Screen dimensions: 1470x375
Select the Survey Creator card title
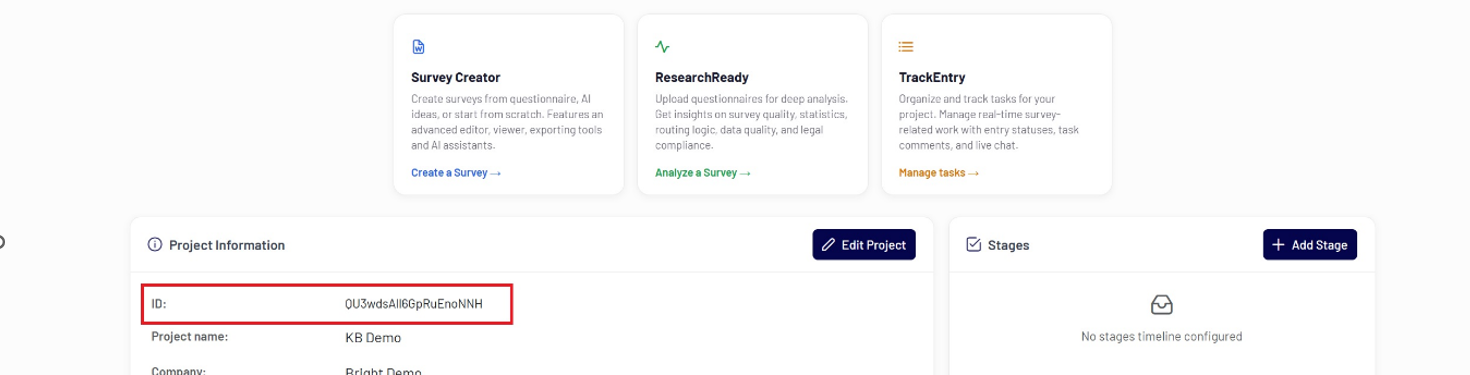[x=455, y=77]
